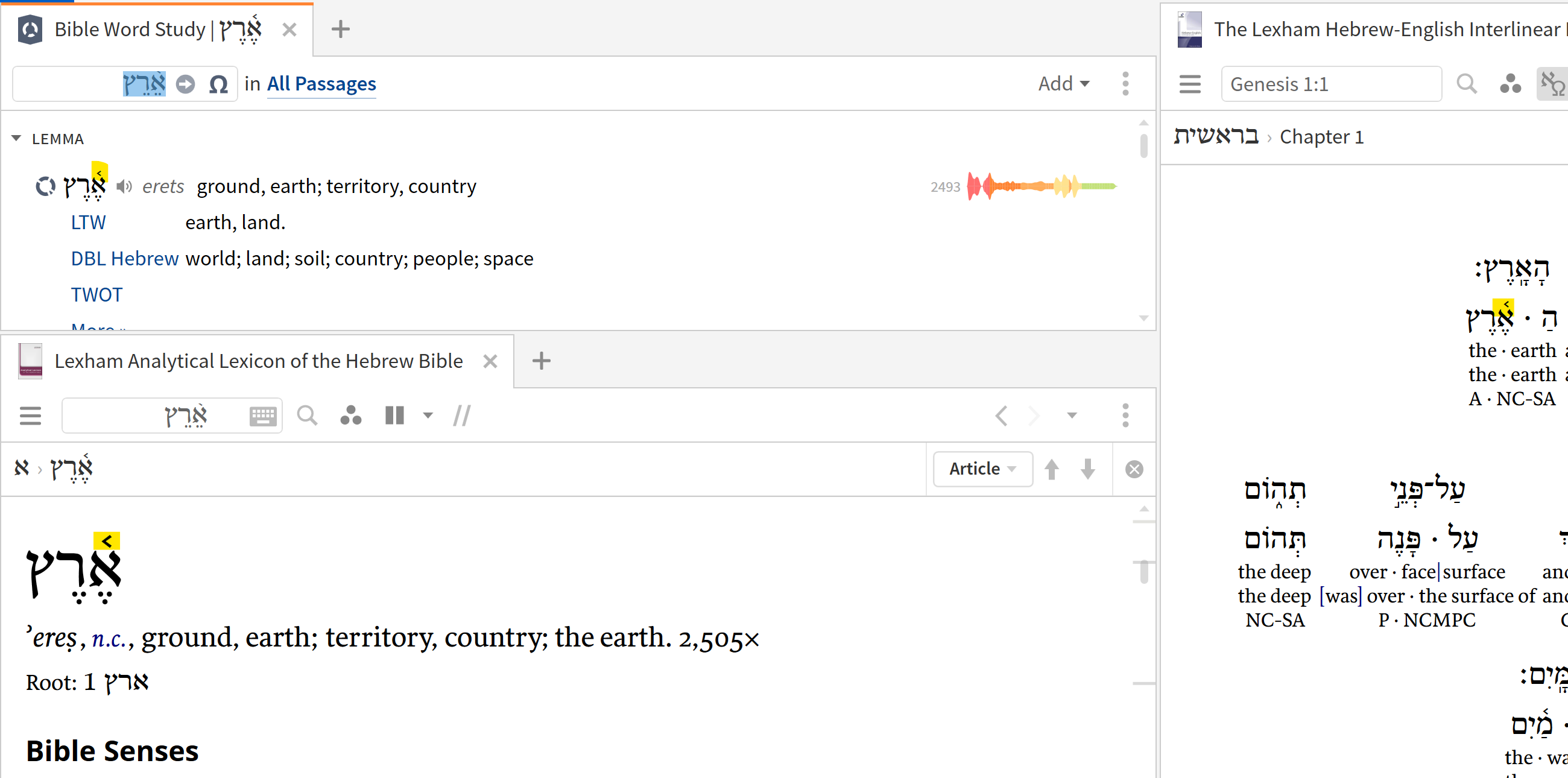
Task: Open visual filters three-dots icon in lexicon
Action: (350, 416)
